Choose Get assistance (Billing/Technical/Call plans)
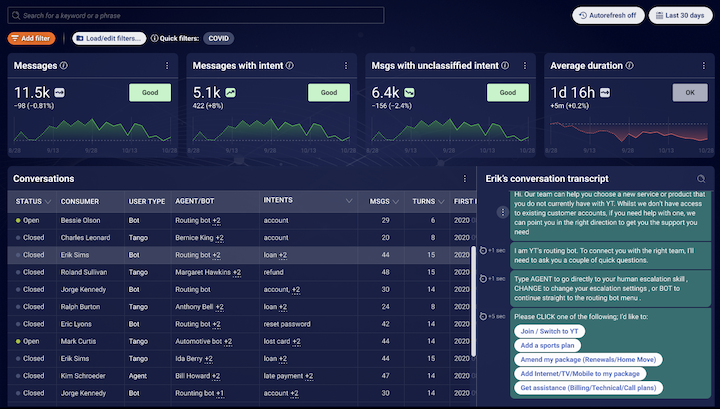 (588, 387)
